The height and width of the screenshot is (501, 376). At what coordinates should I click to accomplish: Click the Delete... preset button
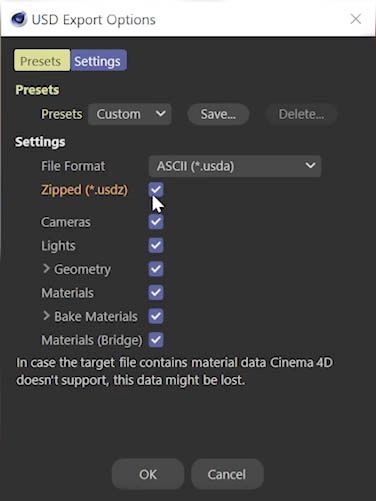click(301, 114)
